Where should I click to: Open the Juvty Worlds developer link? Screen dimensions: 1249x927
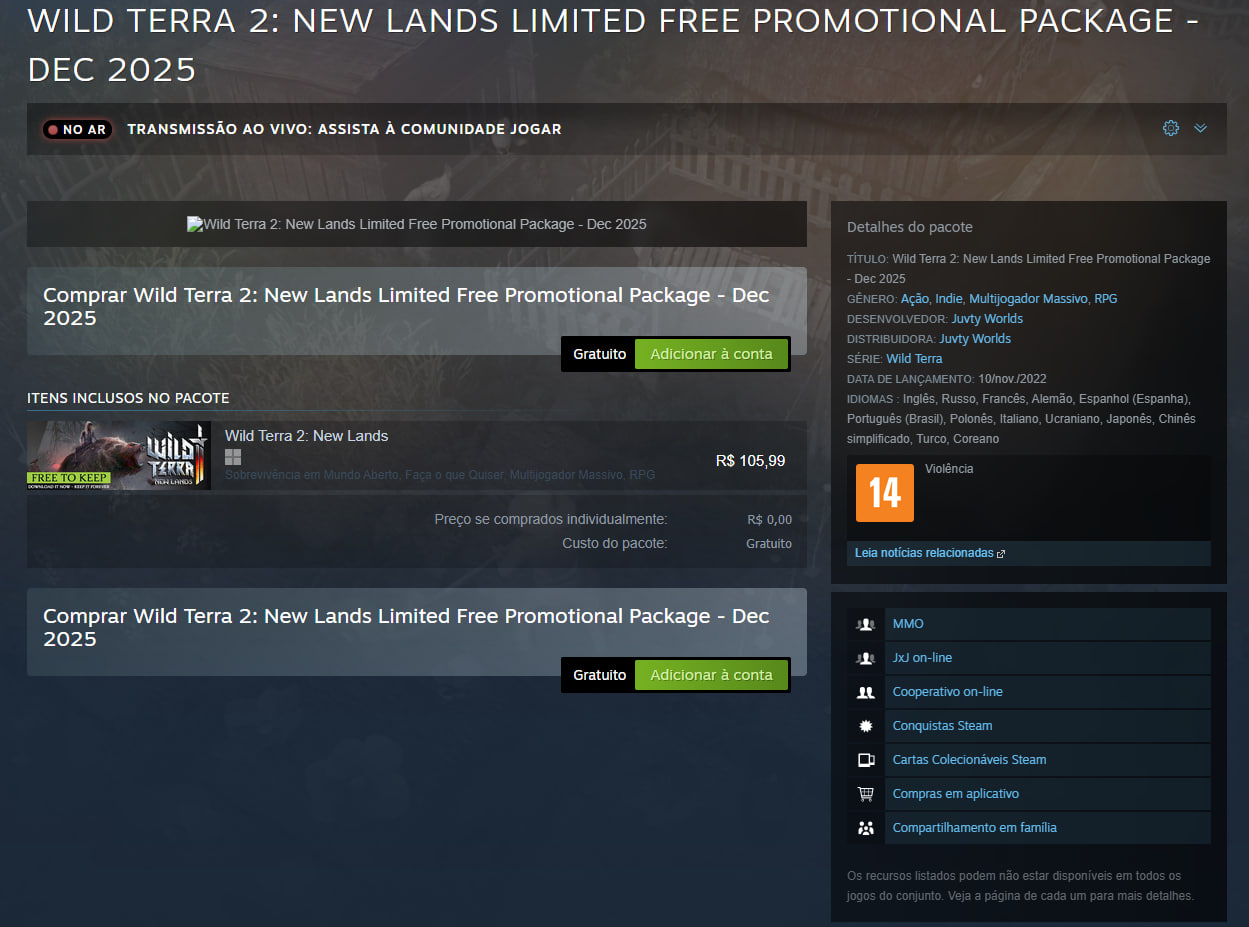(987, 319)
